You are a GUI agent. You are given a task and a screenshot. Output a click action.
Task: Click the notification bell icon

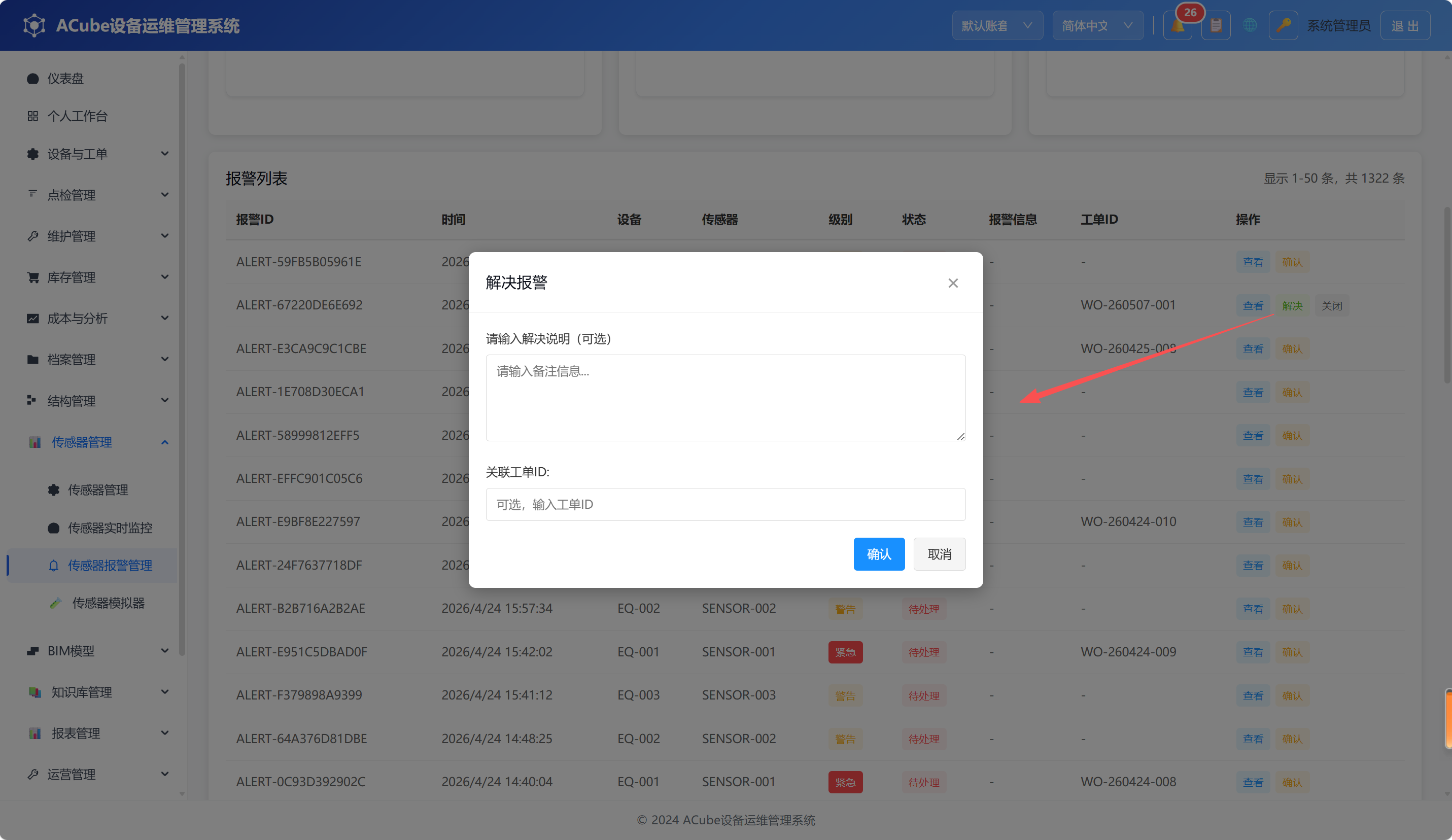click(1177, 25)
